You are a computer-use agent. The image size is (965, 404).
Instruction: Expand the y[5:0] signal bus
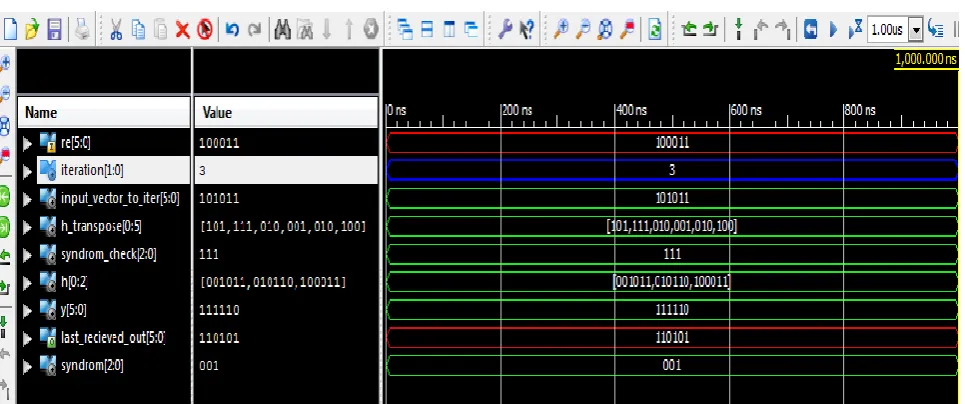point(27,310)
